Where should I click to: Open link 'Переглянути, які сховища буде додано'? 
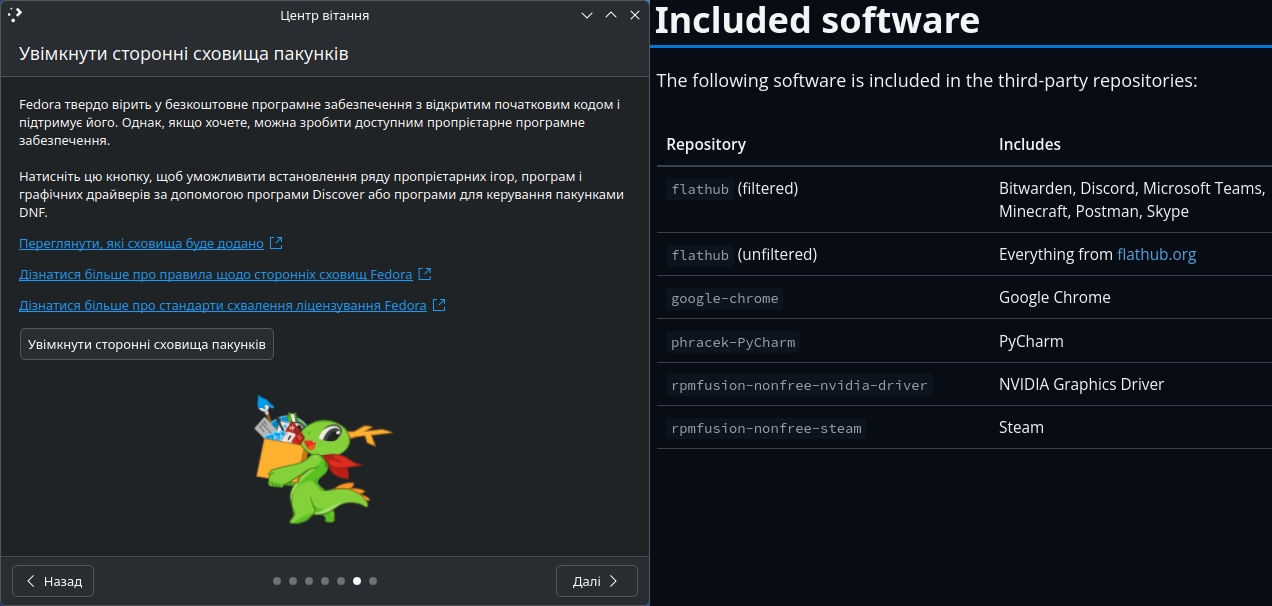coord(141,243)
